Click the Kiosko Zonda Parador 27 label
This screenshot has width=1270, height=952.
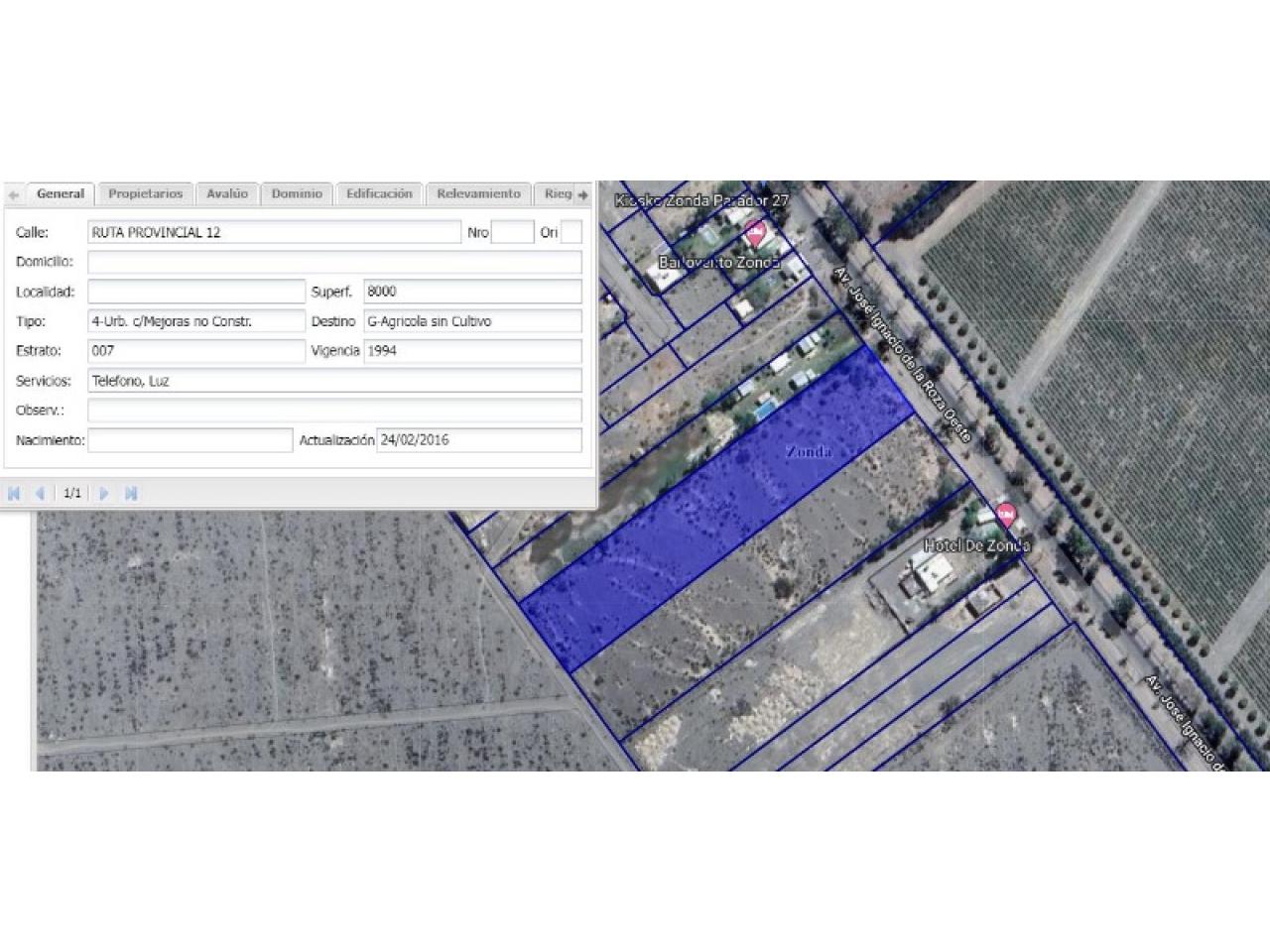click(x=701, y=200)
